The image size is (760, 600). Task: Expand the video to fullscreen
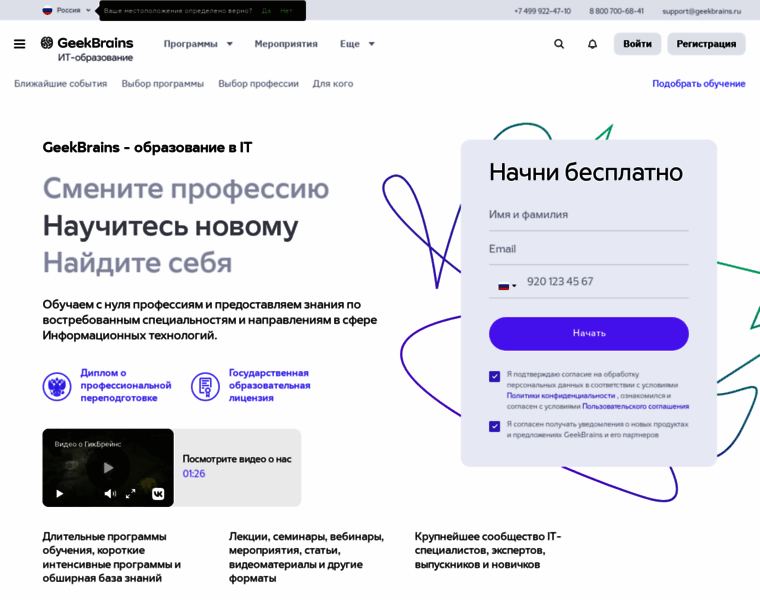tap(130, 493)
